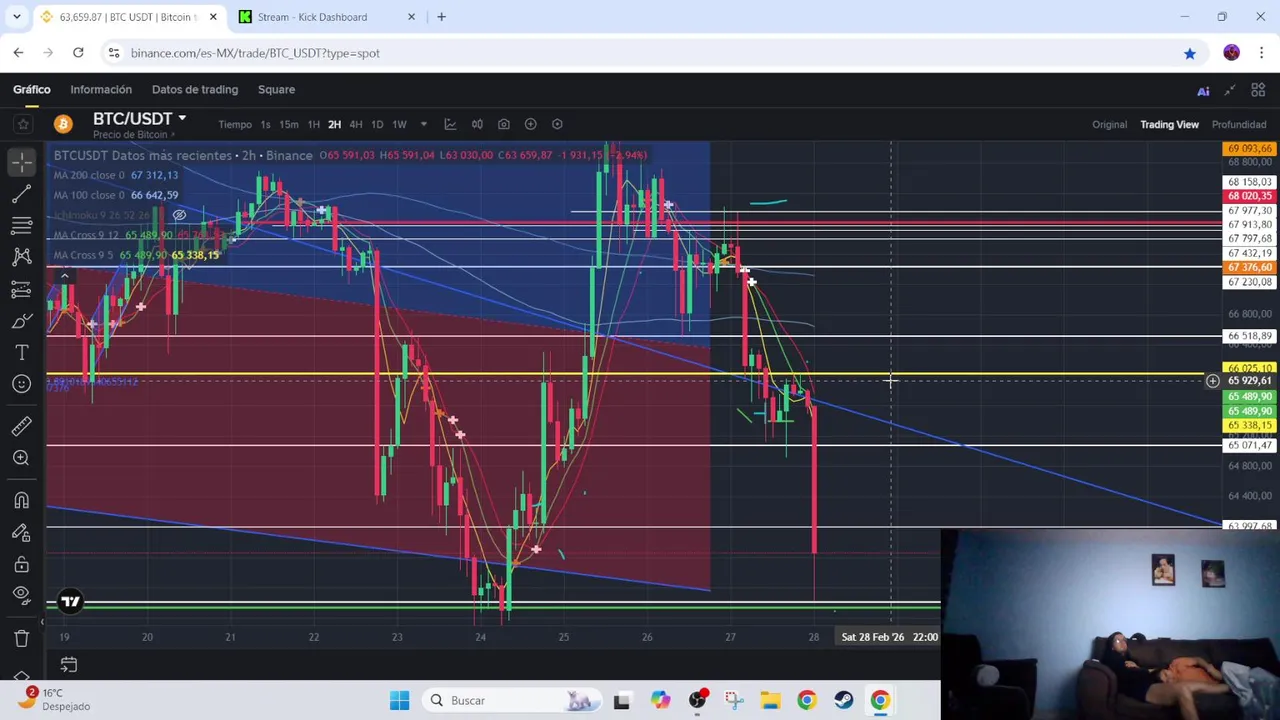Collapse the drawing toolbar side arrow
Image resolution: width=1280 pixels, height=720 pixels.
click(x=42, y=622)
